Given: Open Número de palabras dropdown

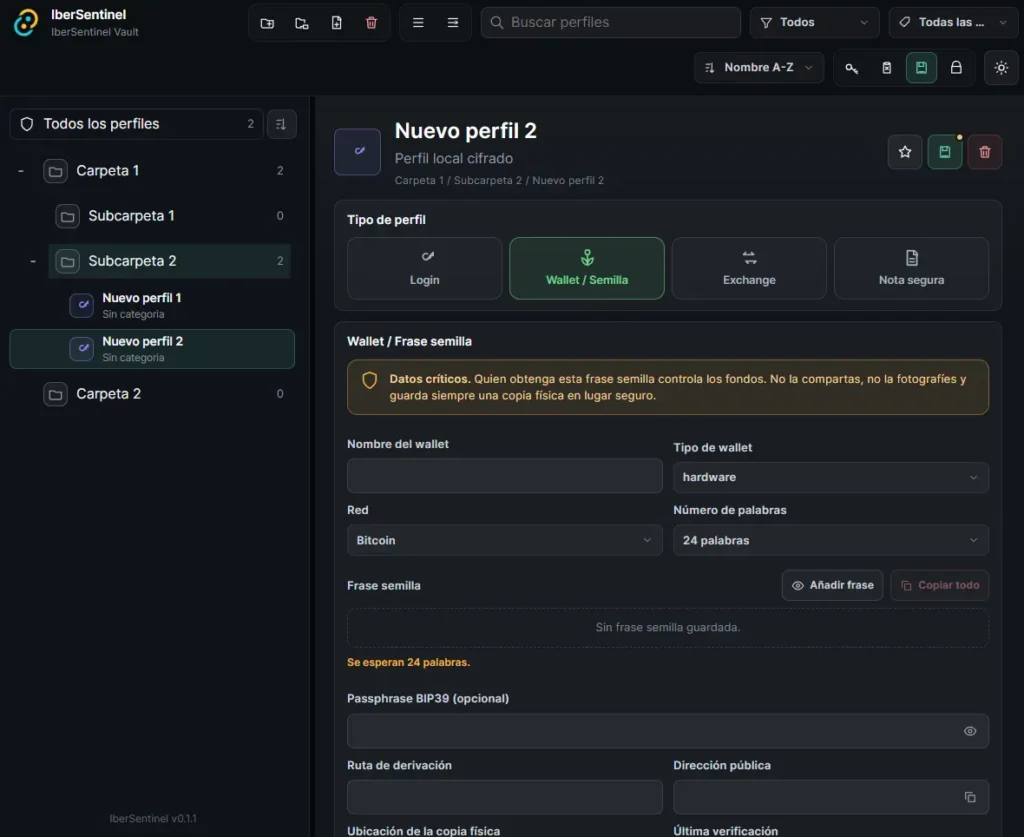Looking at the screenshot, I should point(831,541).
